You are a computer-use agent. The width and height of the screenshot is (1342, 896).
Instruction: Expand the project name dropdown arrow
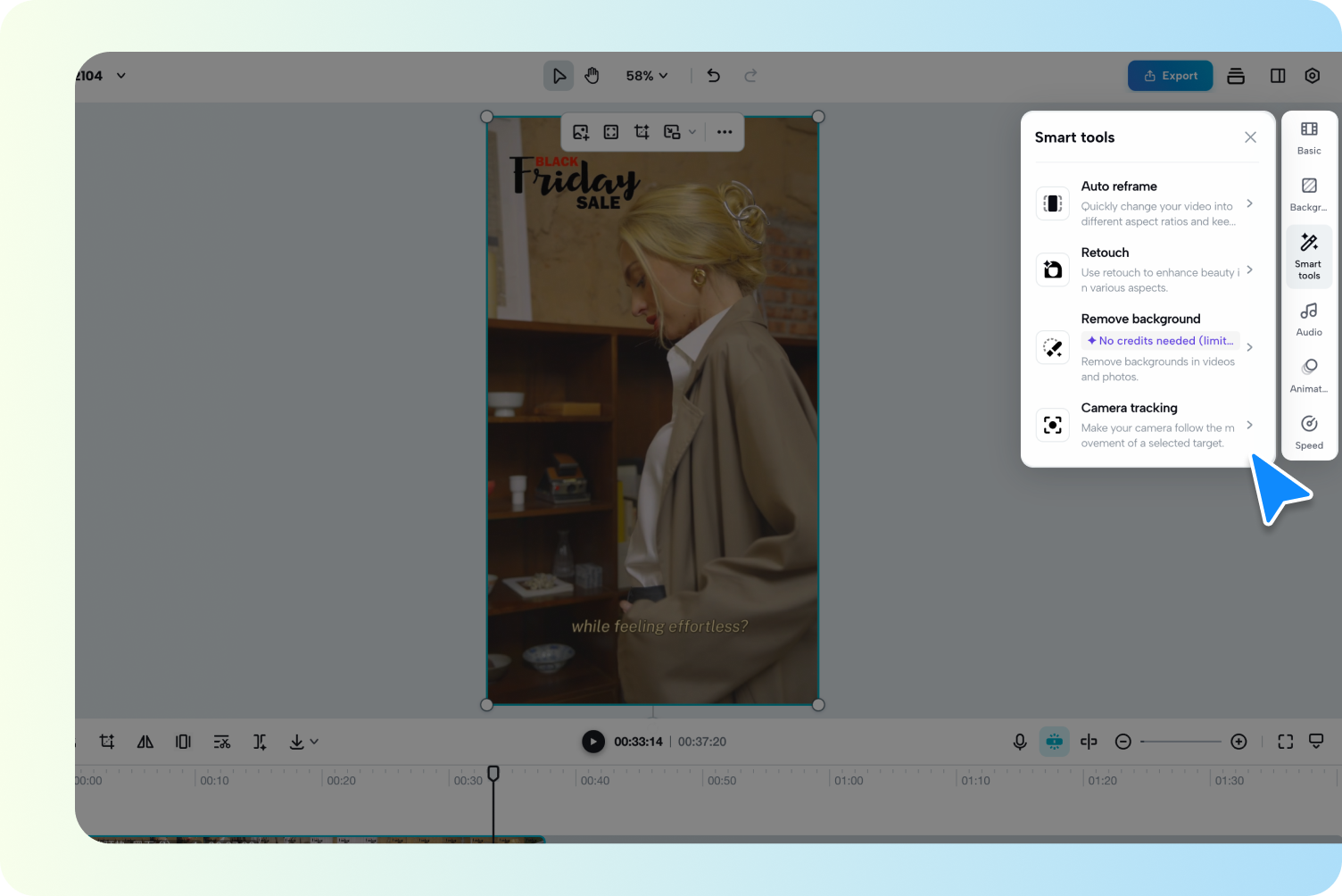pyautogui.click(x=121, y=76)
